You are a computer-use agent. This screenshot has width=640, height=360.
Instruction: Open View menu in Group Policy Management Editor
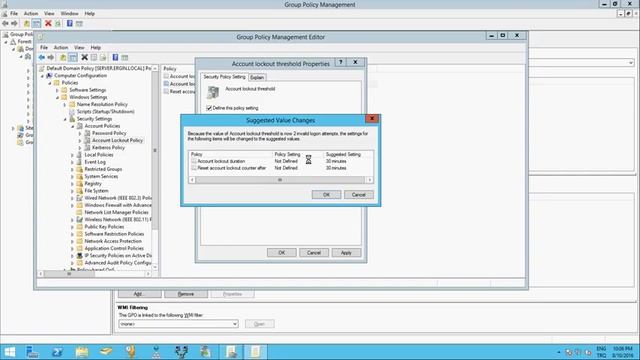pos(79,47)
